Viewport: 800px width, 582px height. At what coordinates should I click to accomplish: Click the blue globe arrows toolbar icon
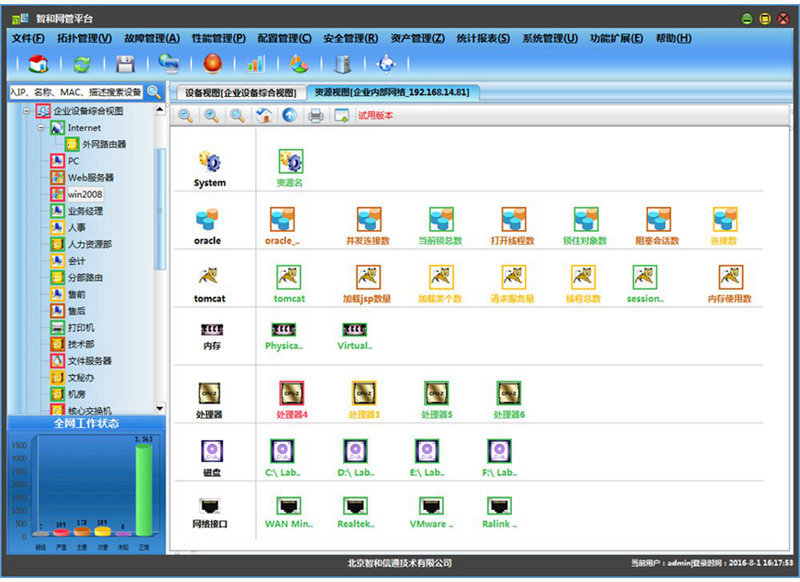pos(386,64)
